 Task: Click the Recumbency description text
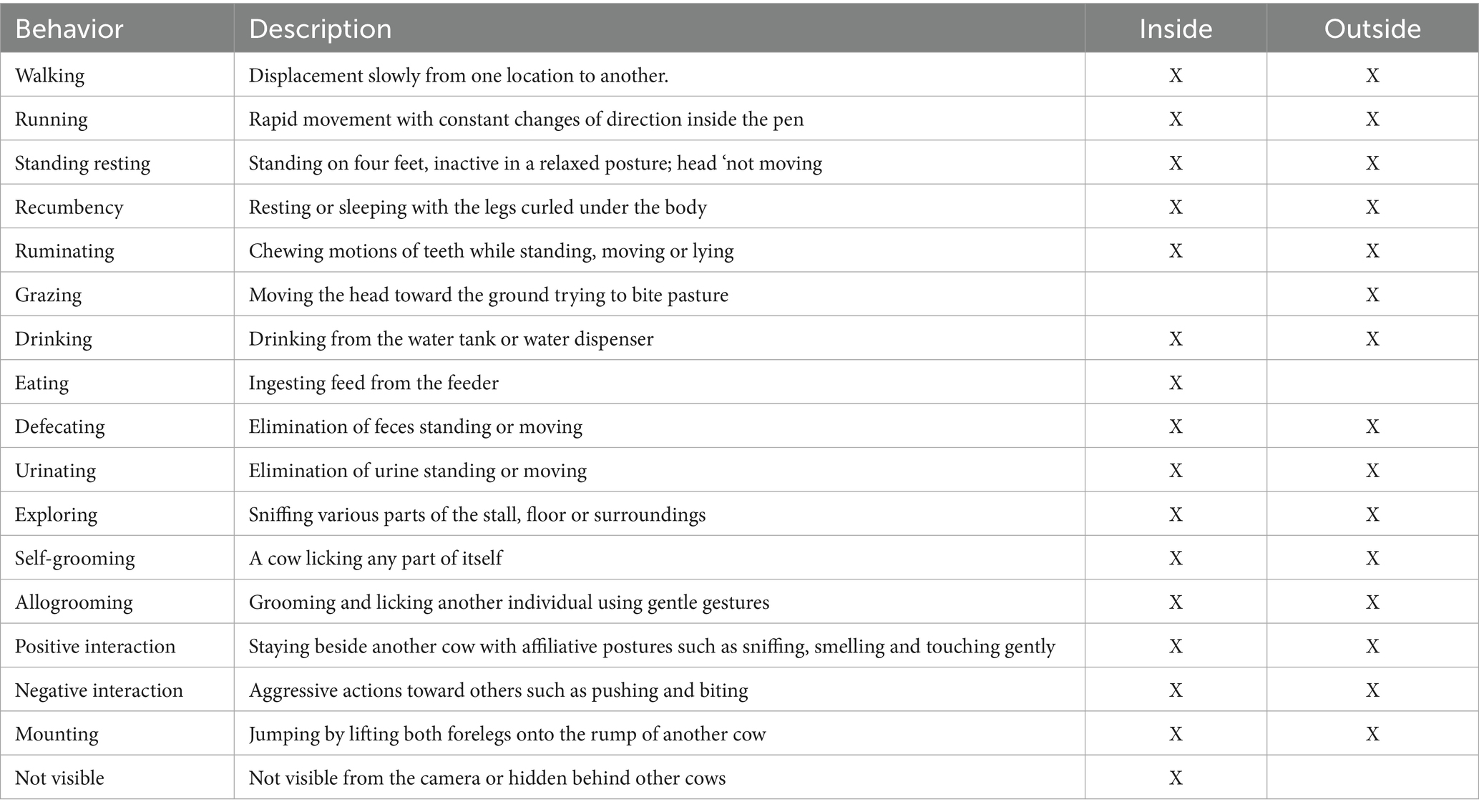[x=477, y=207]
